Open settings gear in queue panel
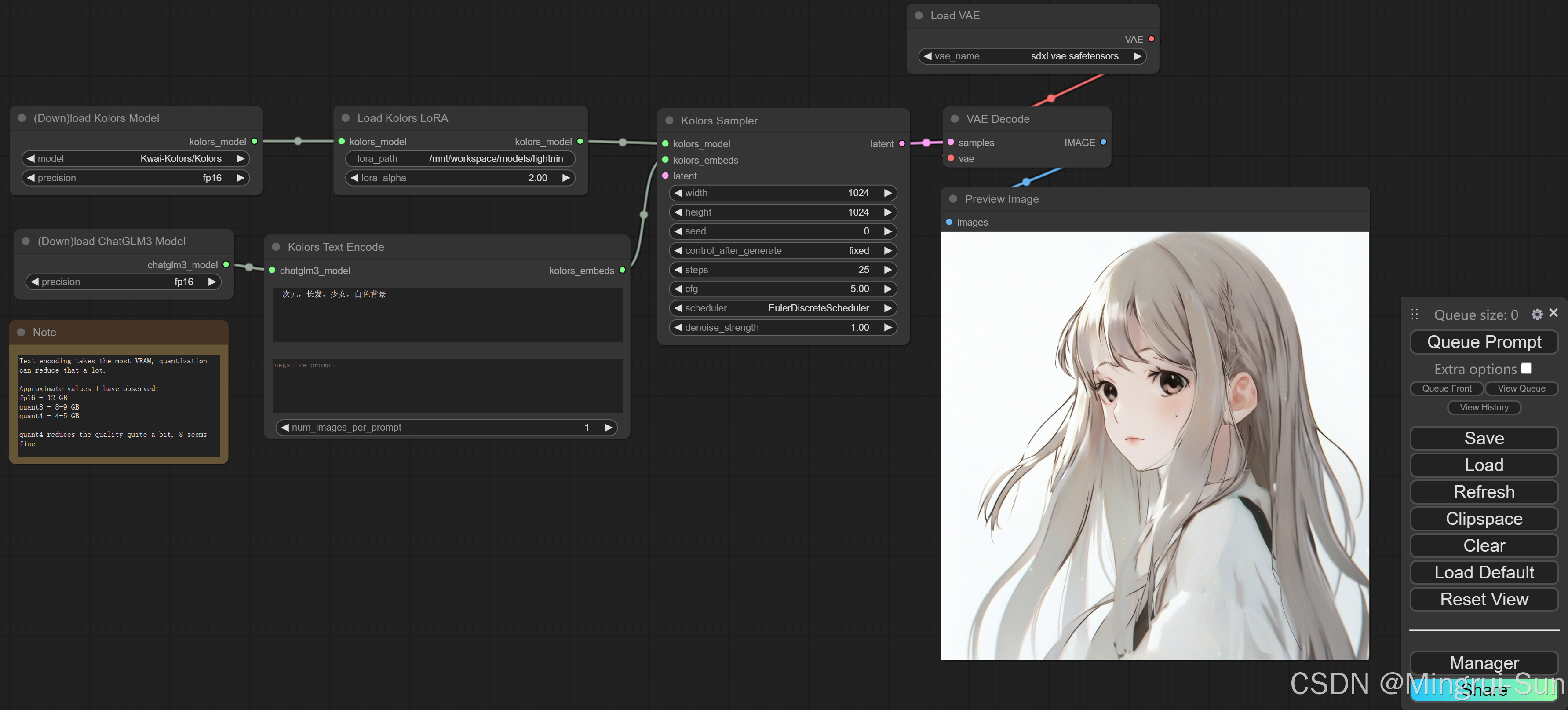 coord(1536,314)
